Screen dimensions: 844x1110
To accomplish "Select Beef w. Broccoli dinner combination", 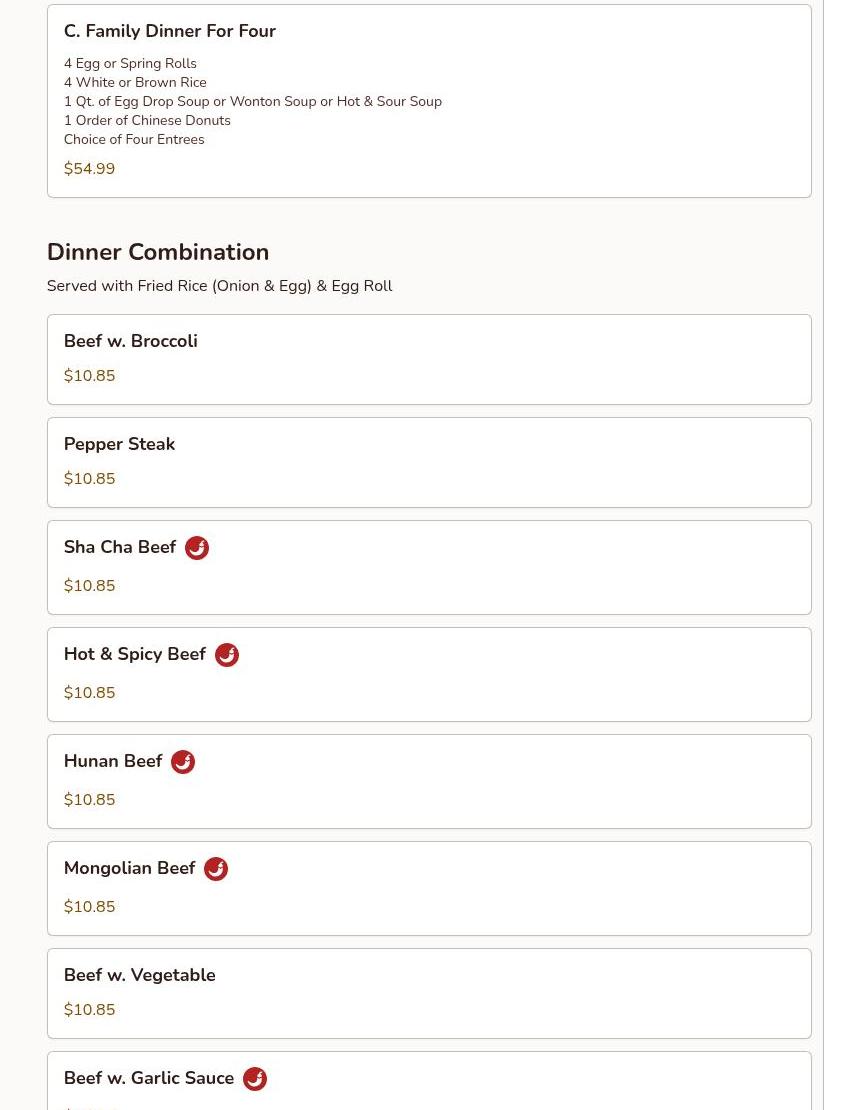I will (x=130, y=341).
